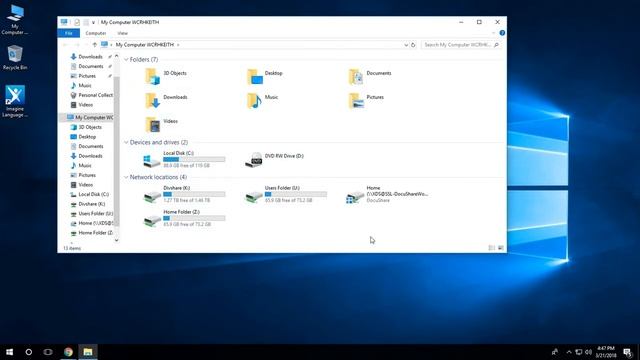Open Task View in taskbar
The height and width of the screenshot is (360, 640).
pyautogui.click(x=48, y=352)
